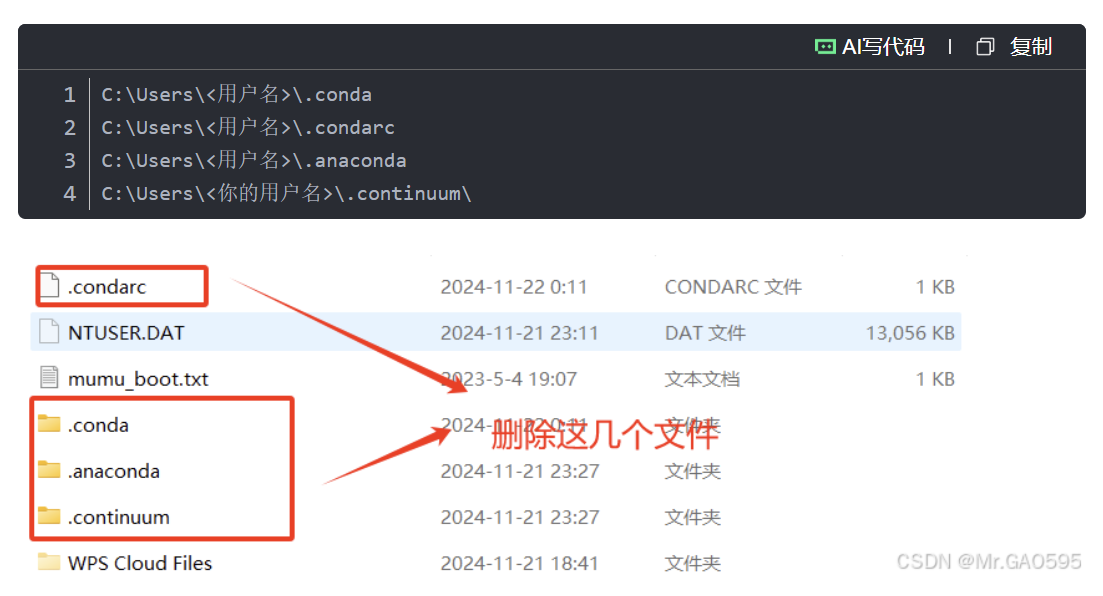This screenshot has height=596, width=1103.
Task: Click the .condarc file icon
Action: 51,285
